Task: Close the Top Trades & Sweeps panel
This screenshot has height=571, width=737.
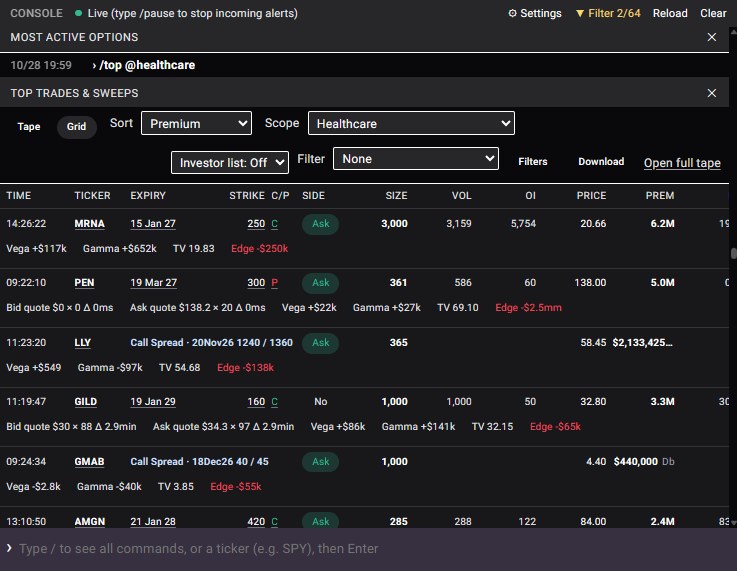Action: pyautogui.click(x=712, y=93)
